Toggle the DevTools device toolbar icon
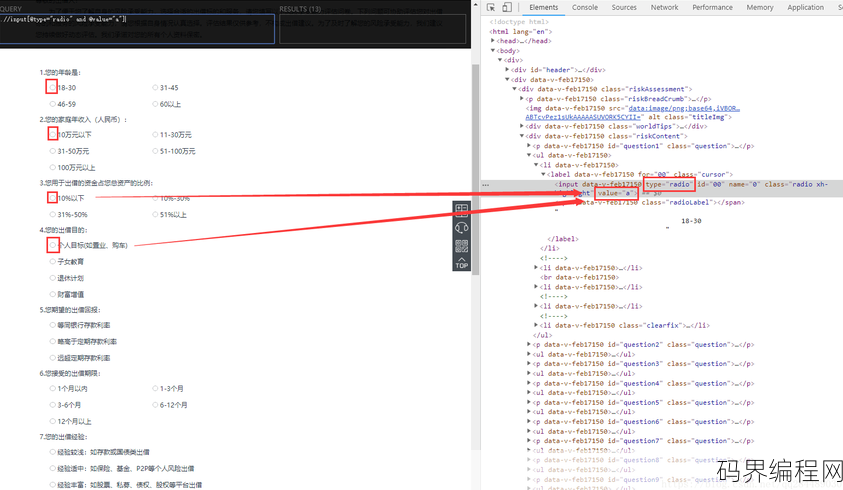843x490 pixels. [506, 7]
